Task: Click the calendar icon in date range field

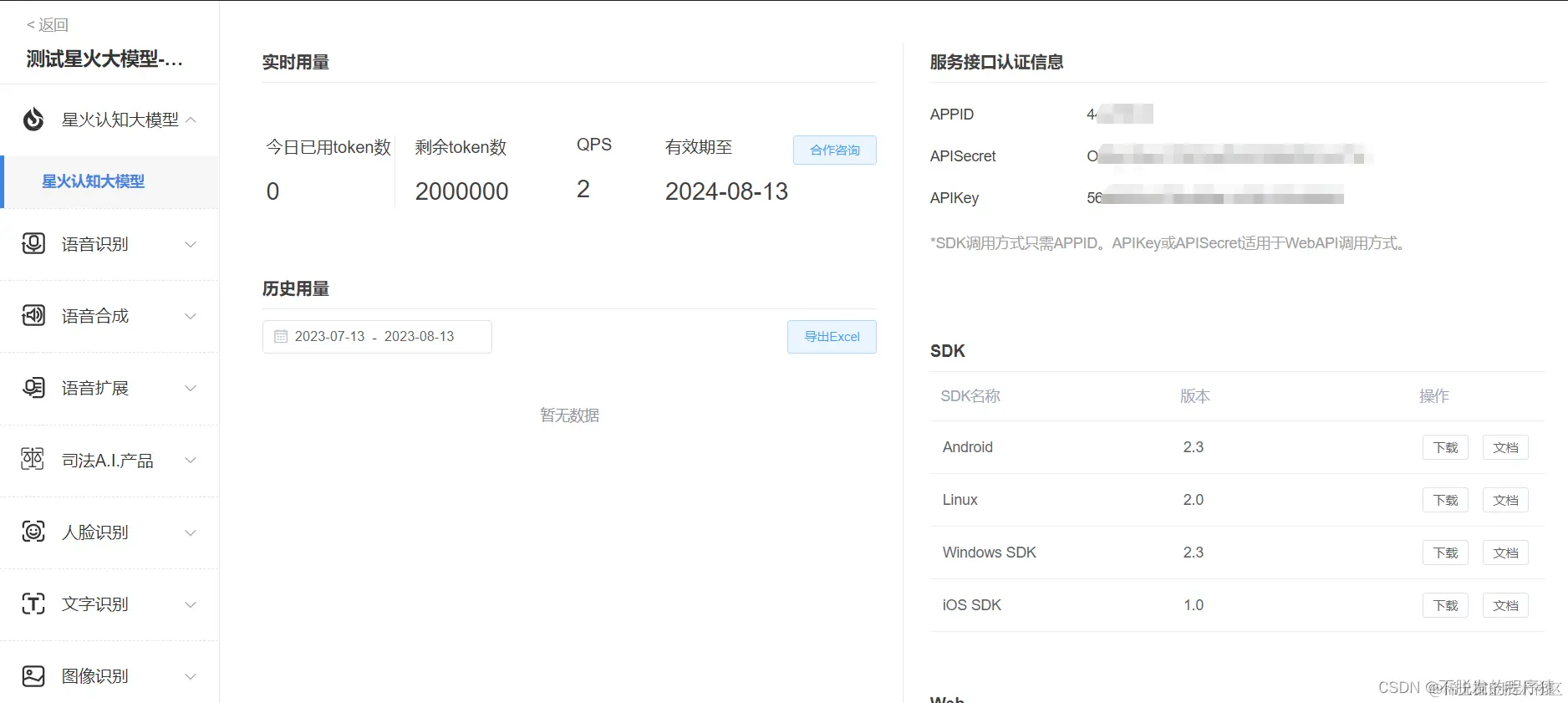Action: pos(281,337)
